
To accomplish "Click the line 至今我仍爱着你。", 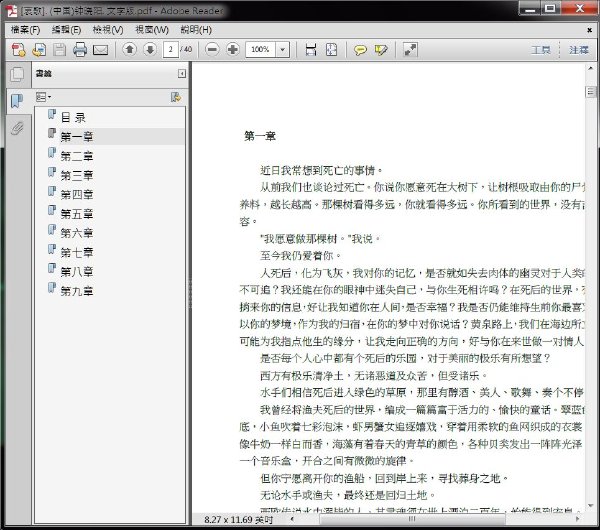I will tap(300, 256).
